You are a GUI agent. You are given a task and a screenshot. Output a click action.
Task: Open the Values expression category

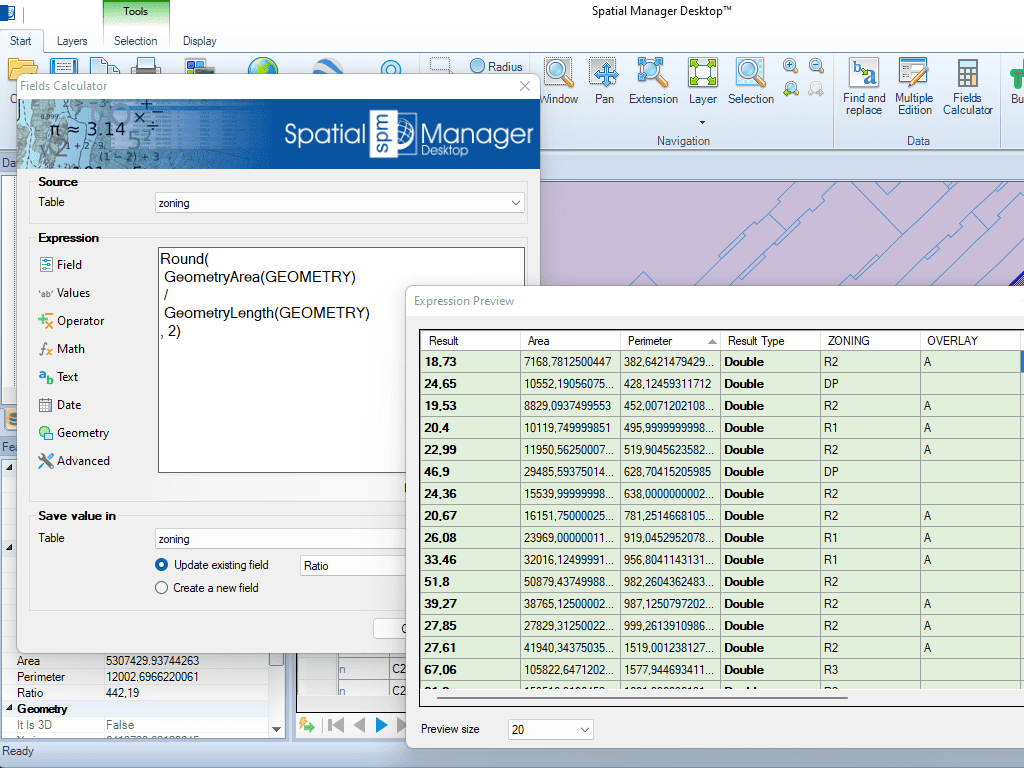(x=64, y=293)
